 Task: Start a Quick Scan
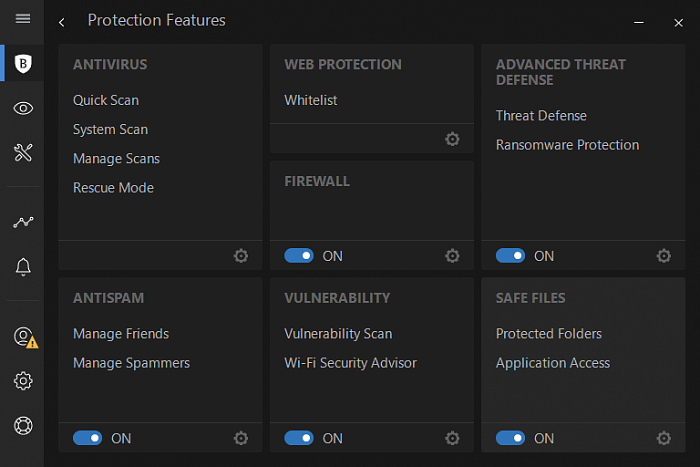(x=106, y=100)
